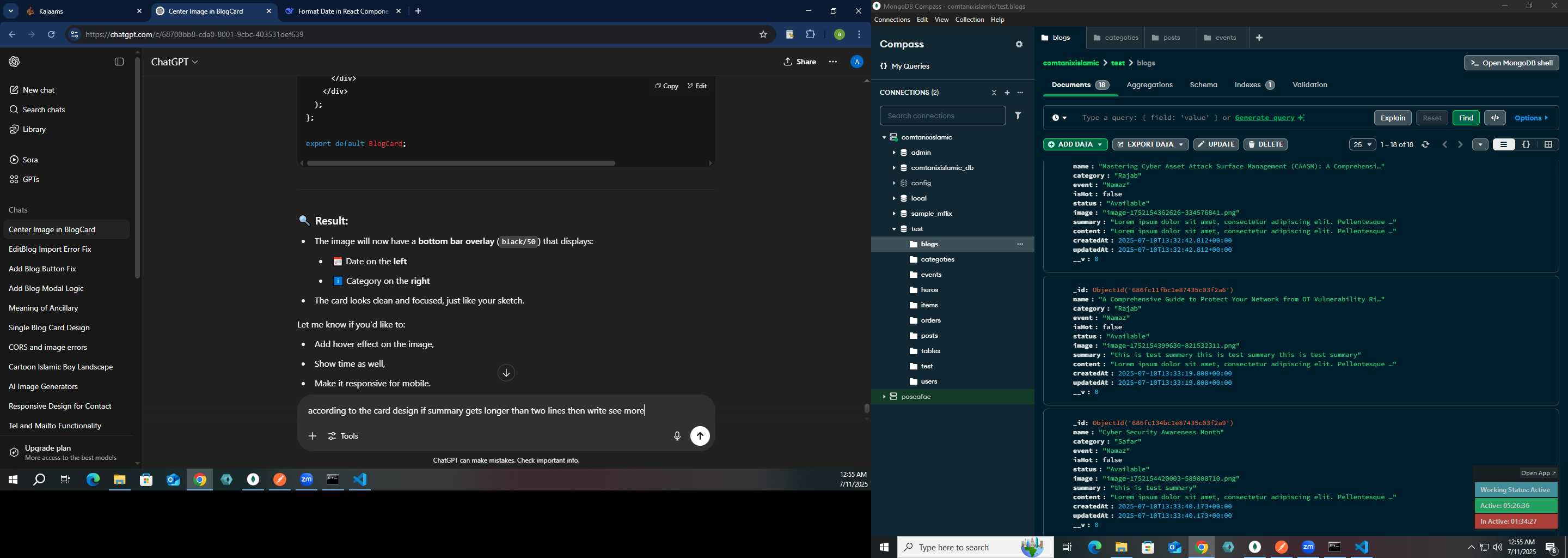Image resolution: width=1568 pixels, height=558 pixels.
Task: Switch to the Validation tab
Action: tap(1310, 86)
